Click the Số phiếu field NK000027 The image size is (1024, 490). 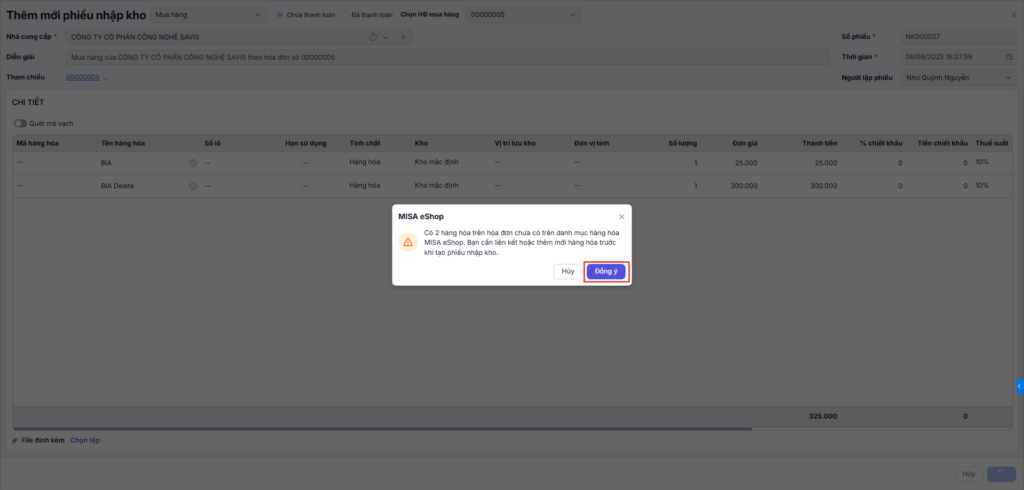(958, 37)
